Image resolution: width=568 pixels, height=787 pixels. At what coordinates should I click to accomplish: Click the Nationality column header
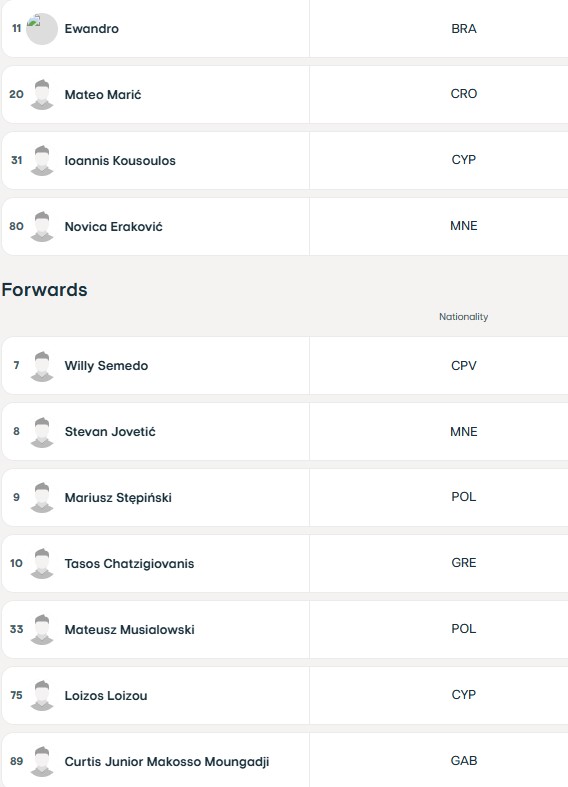(x=464, y=317)
